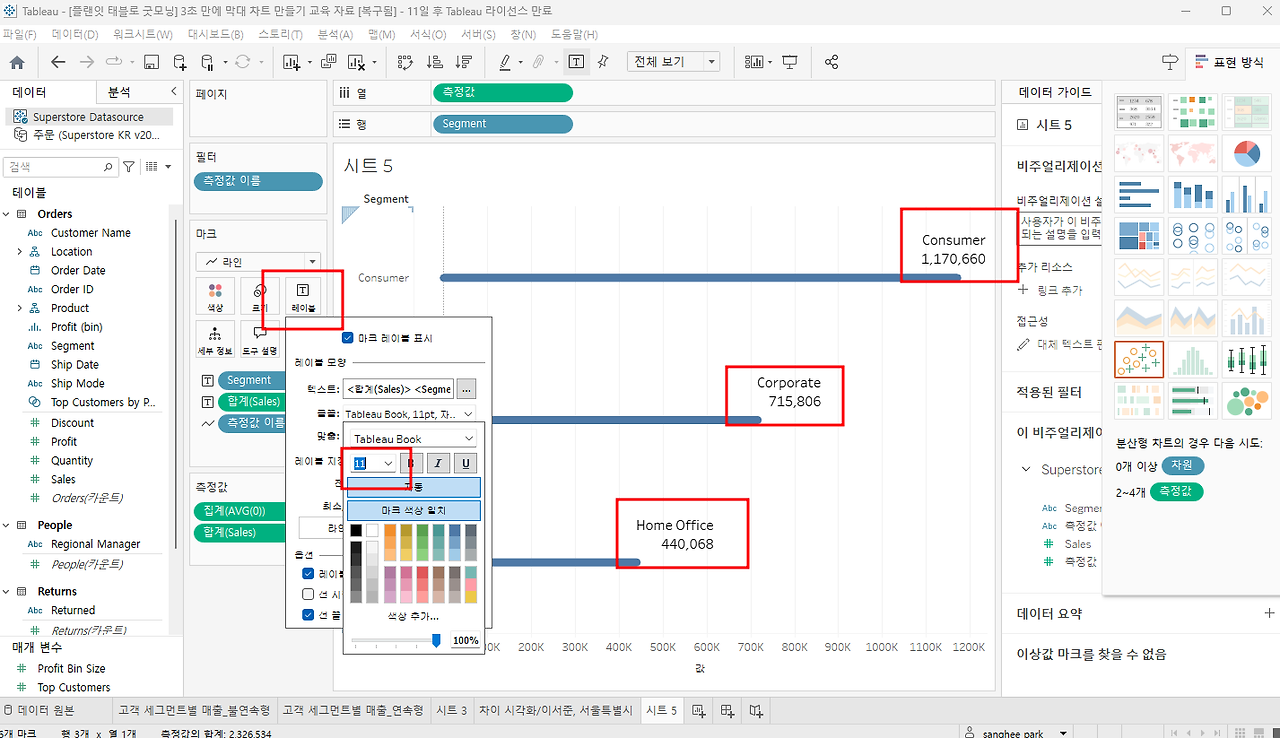This screenshot has width=1280, height=738.
Task: Open the Tableau Book font family dropdown
Action: pyautogui.click(x=414, y=439)
